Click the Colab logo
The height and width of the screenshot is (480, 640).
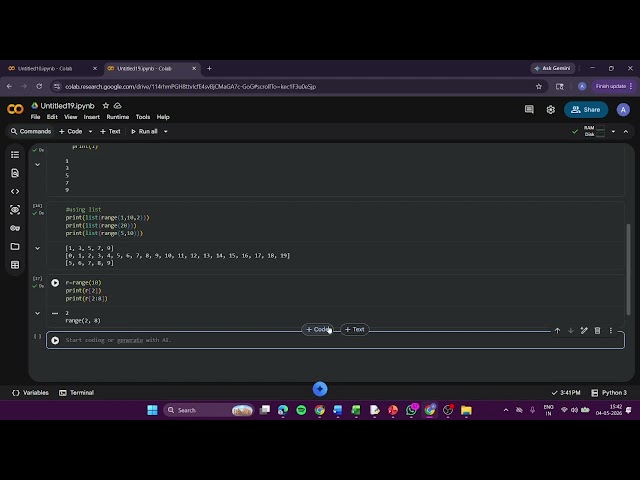pyautogui.click(x=16, y=109)
